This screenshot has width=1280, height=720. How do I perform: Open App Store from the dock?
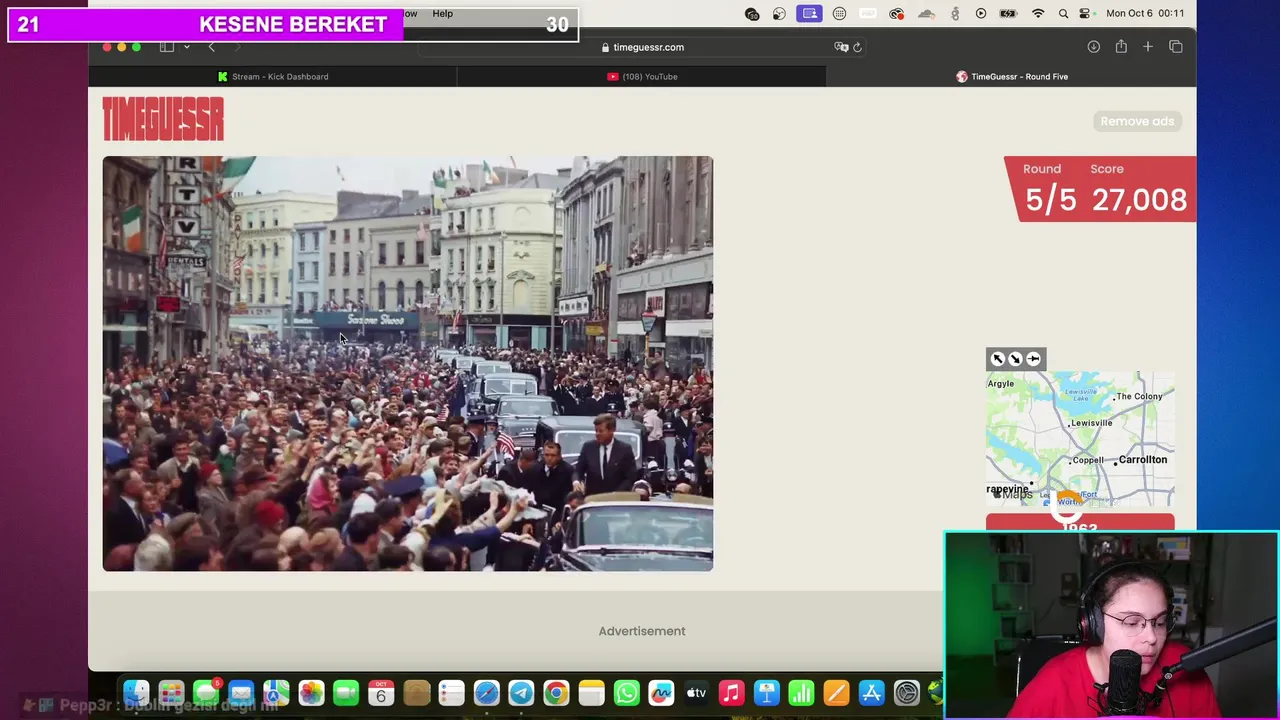point(871,693)
